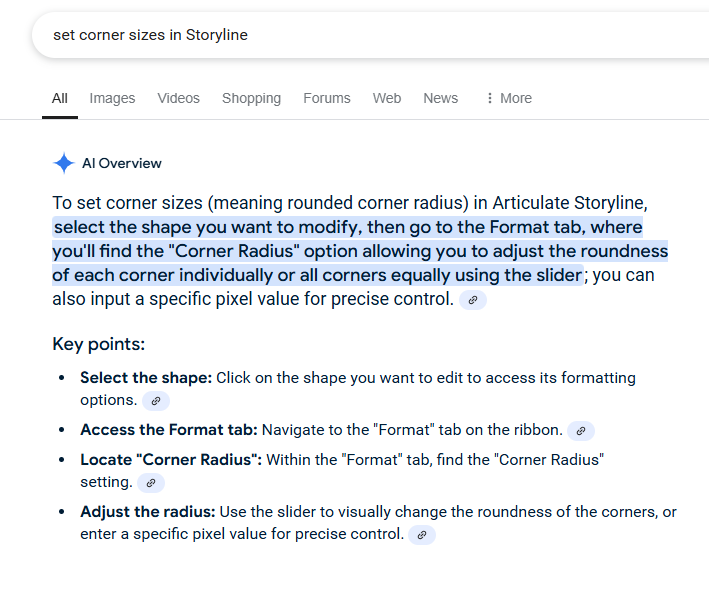Click the bold "Adjust the radius:" text
Image resolution: width=709 pixels, height=591 pixels.
(x=148, y=512)
